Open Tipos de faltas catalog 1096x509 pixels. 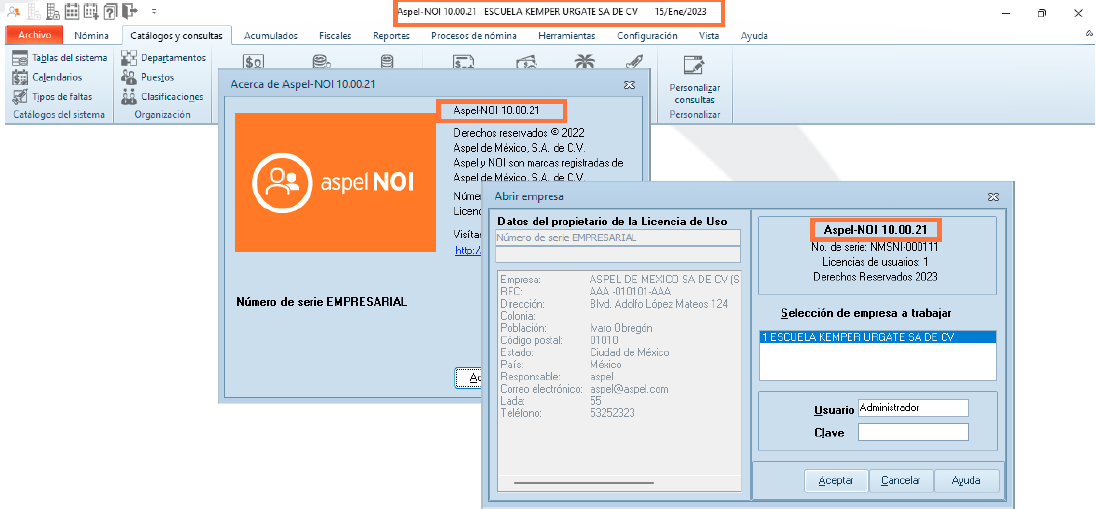tap(52, 96)
